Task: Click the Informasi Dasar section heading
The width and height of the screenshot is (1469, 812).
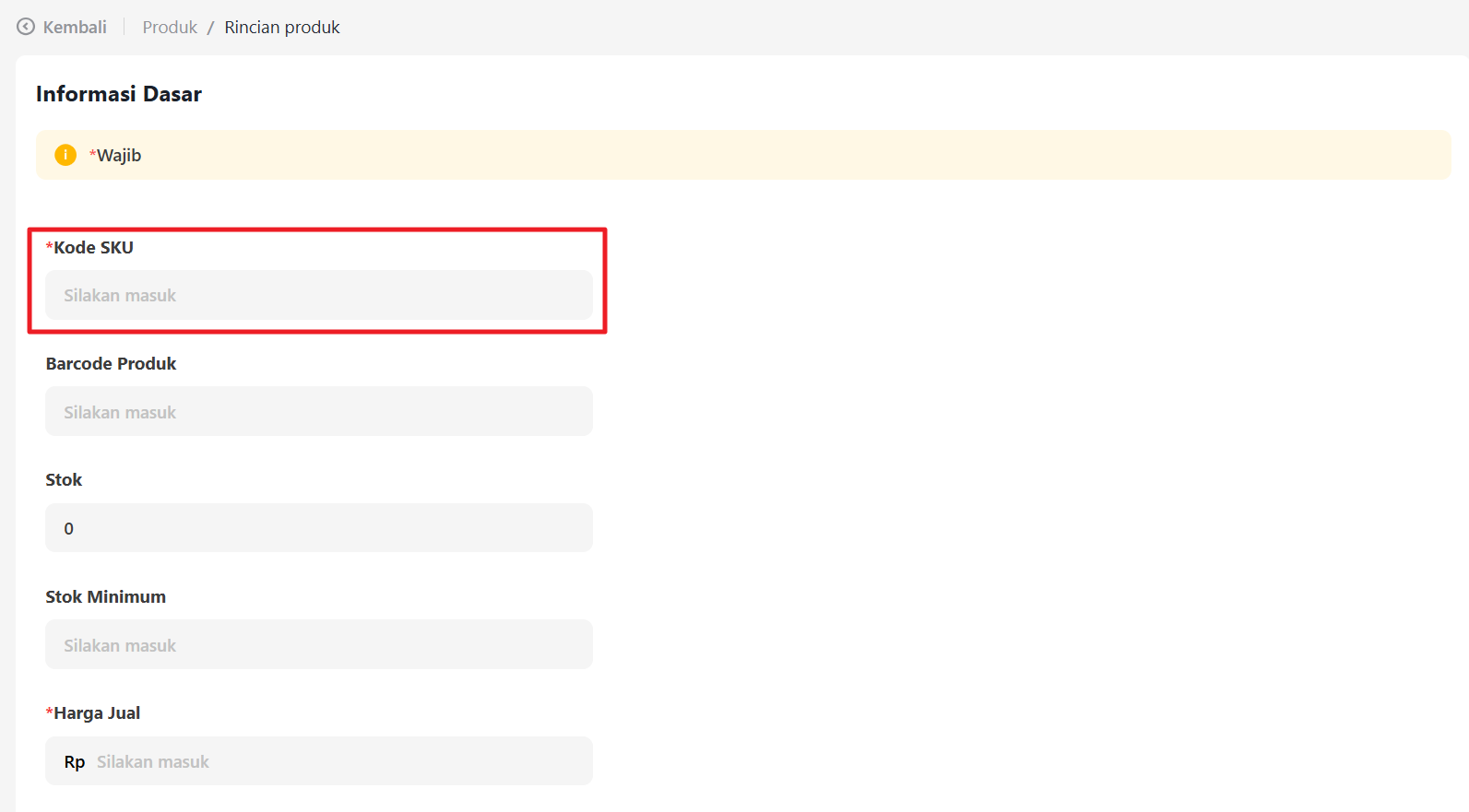Action: pyautogui.click(x=119, y=94)
